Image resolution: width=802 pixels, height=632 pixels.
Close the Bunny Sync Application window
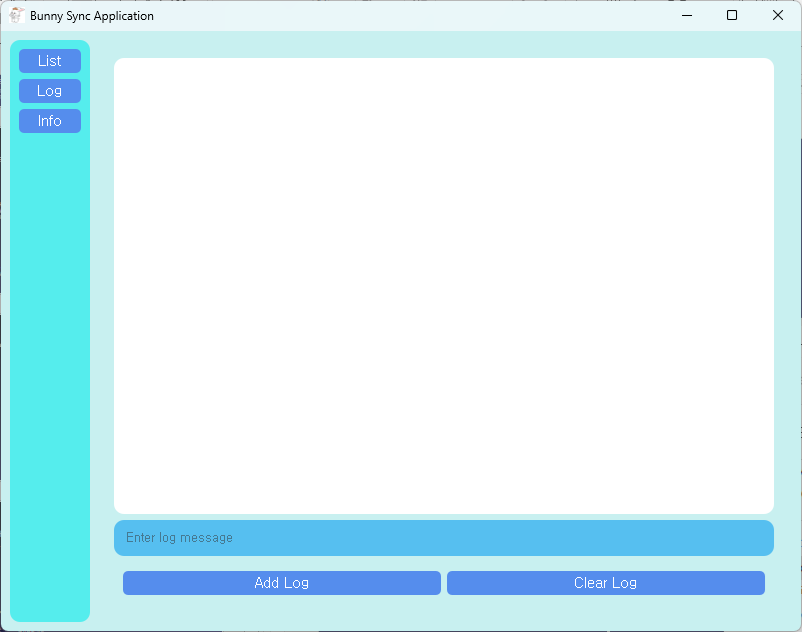[x=778, y=15]
